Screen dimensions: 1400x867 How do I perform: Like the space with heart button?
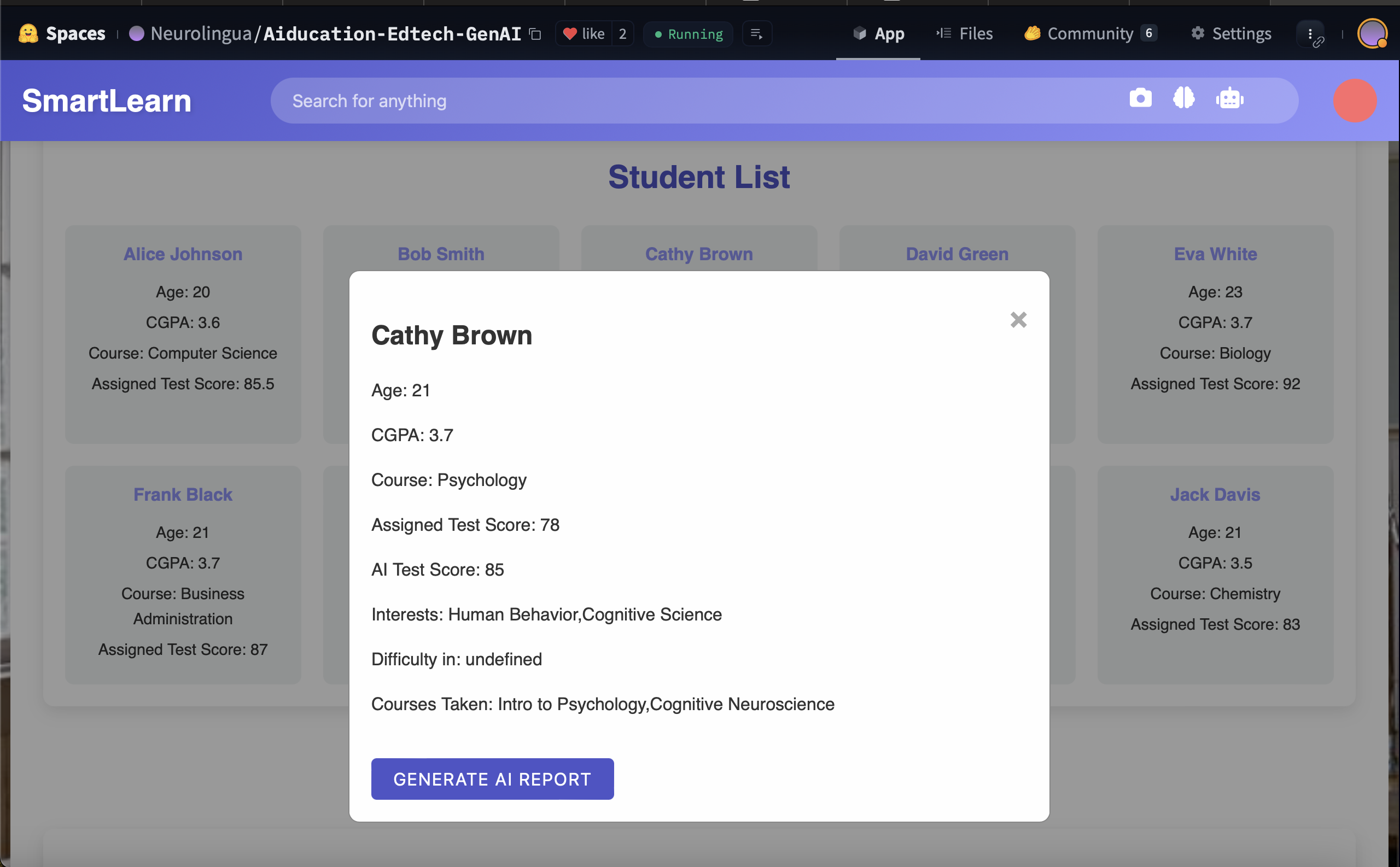pyautogui.click(x=584, y=34)
